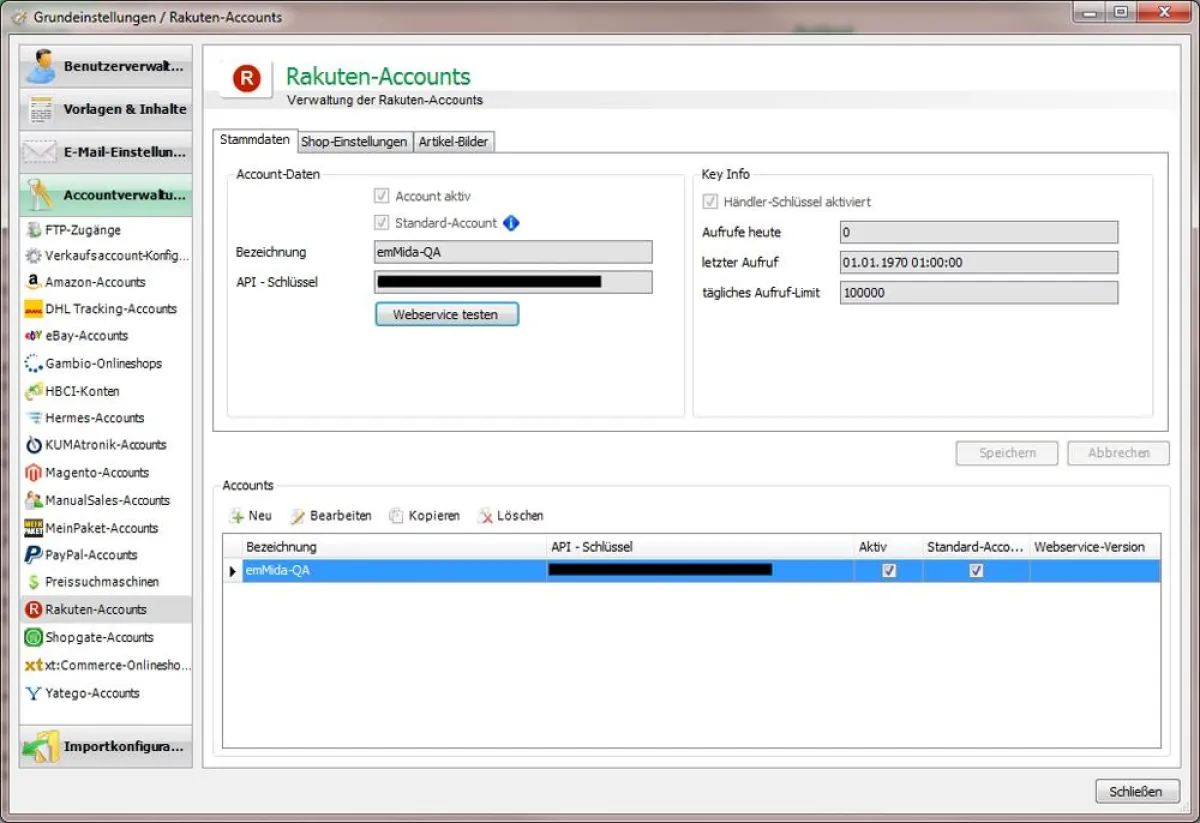
Task: Switch to the Shop-Einstellungen tab
Action: [x=354, y=142]
